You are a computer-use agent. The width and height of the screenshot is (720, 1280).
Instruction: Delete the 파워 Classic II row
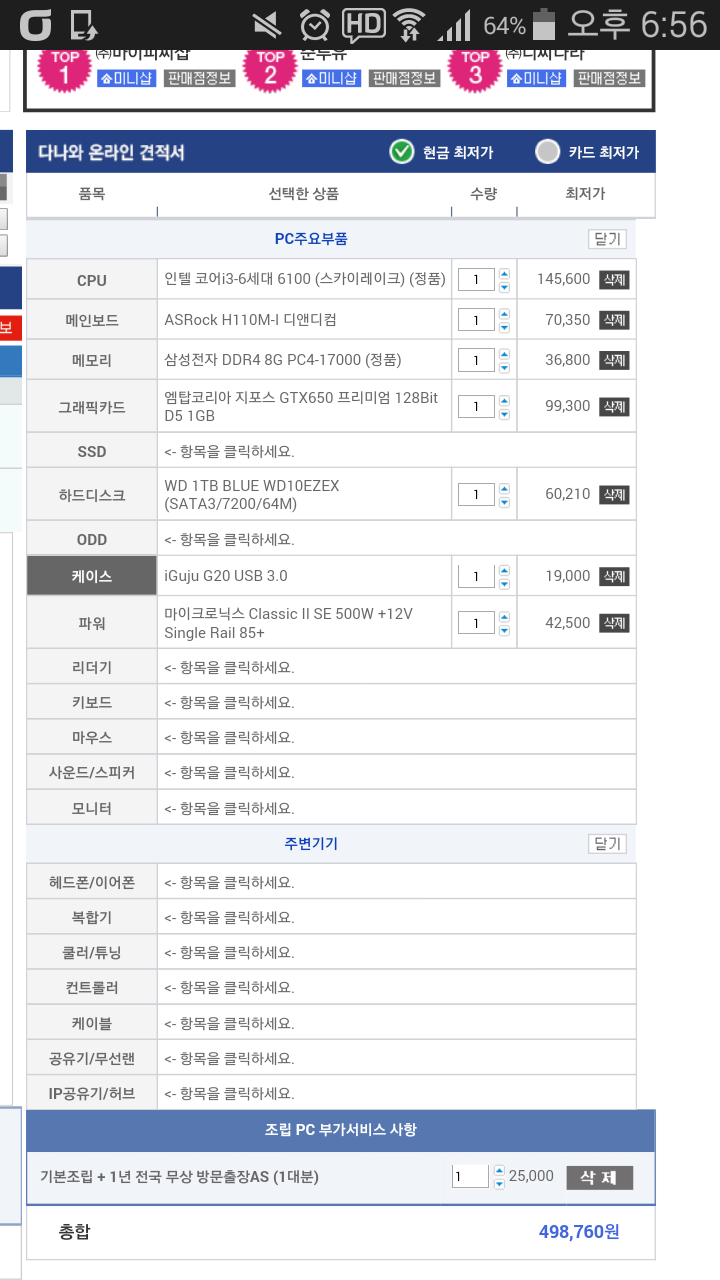tap(614, 623)
